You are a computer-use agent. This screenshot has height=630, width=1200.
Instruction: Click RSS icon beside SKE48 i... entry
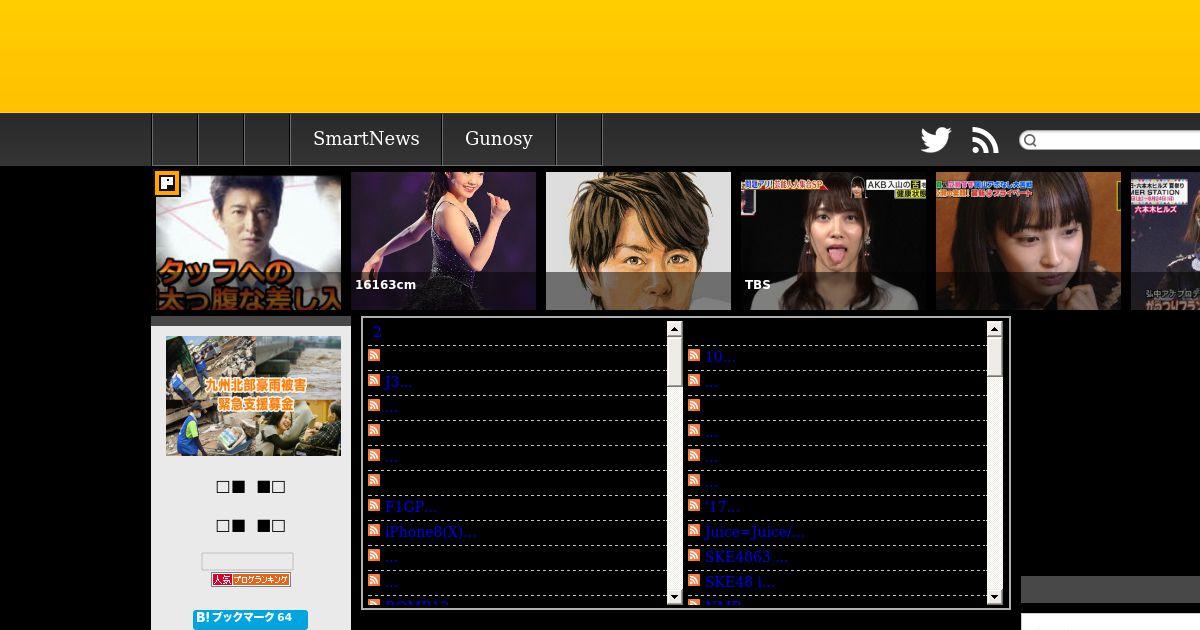pyautogui.click(x=694, y=580)
